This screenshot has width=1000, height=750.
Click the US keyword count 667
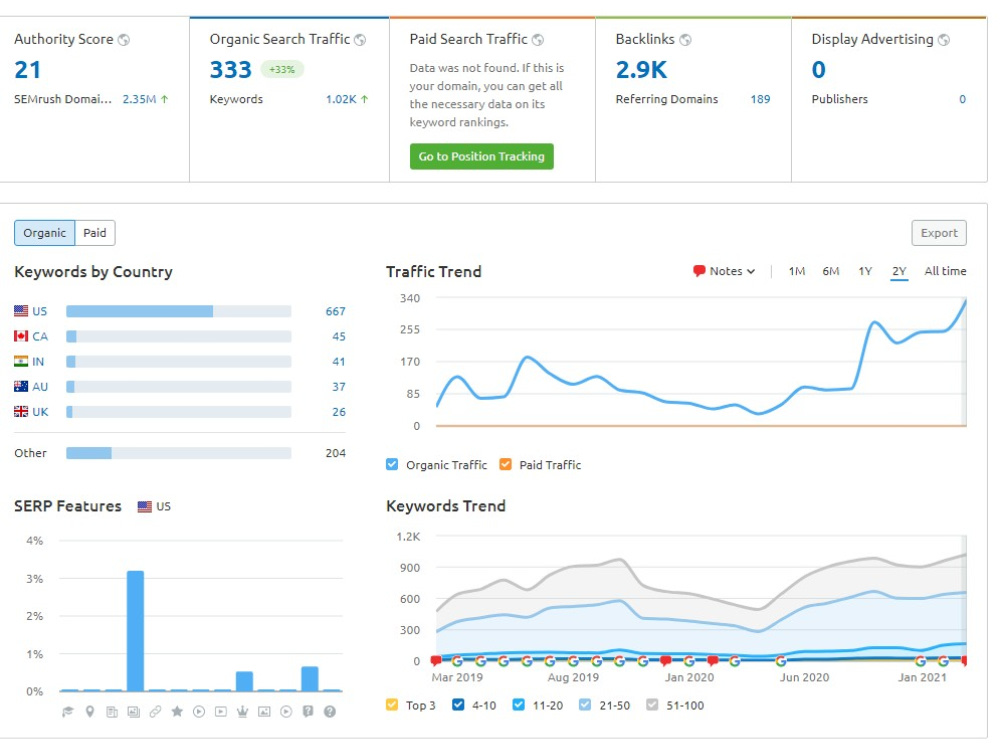tap(335, 311)
